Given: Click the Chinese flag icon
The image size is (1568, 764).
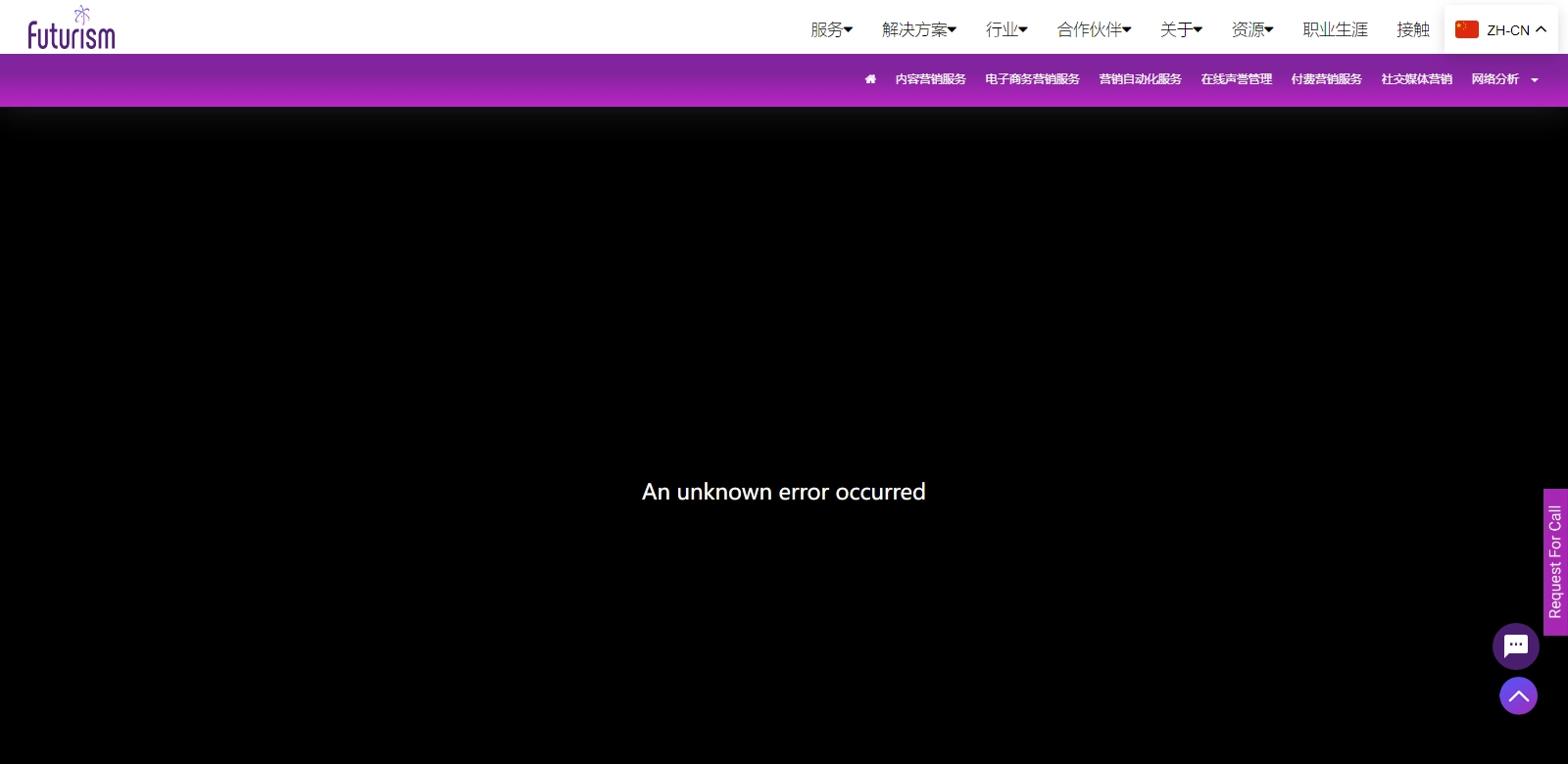Looking at the screenshot, I should click(1466, 29).
